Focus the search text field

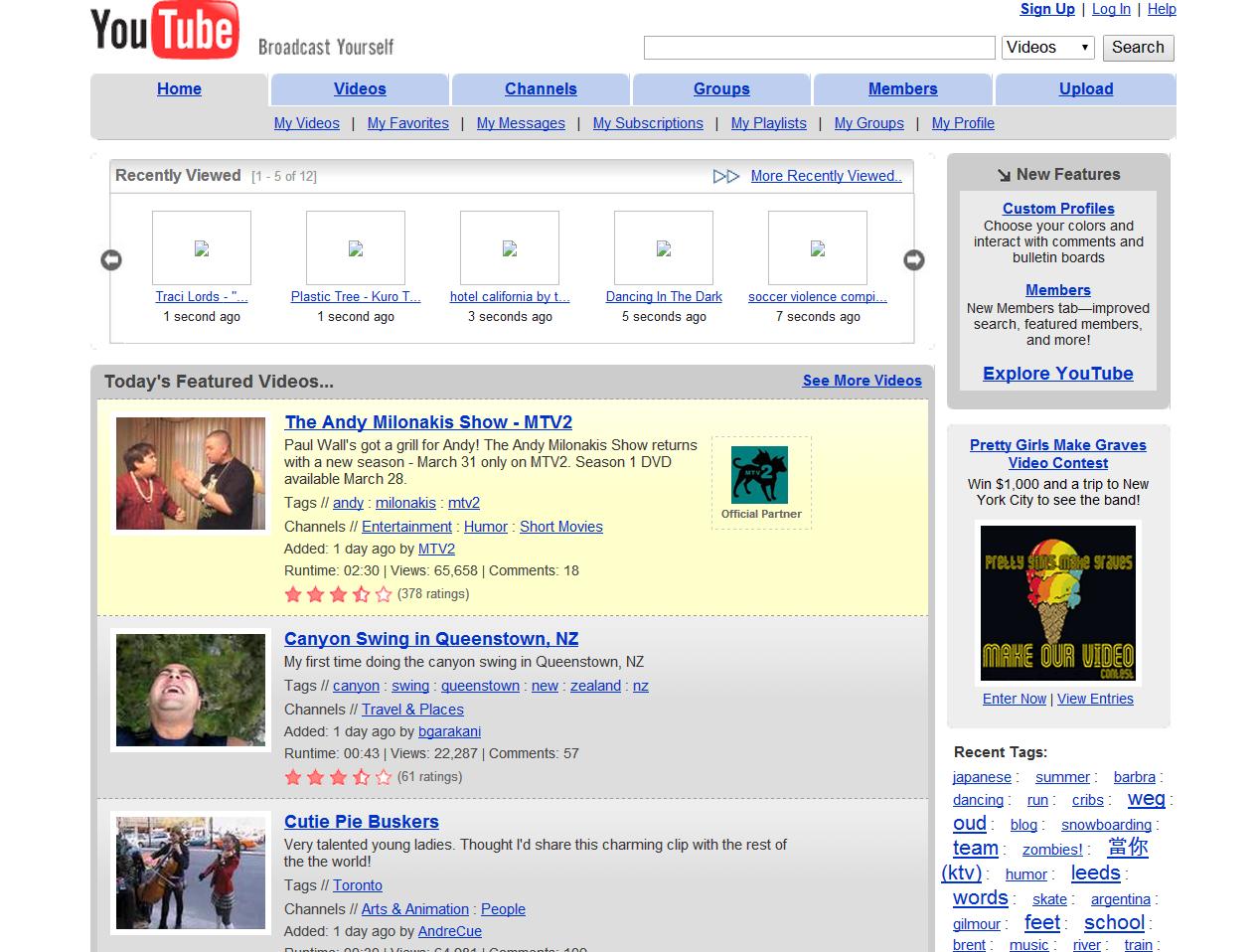[819, 48]
